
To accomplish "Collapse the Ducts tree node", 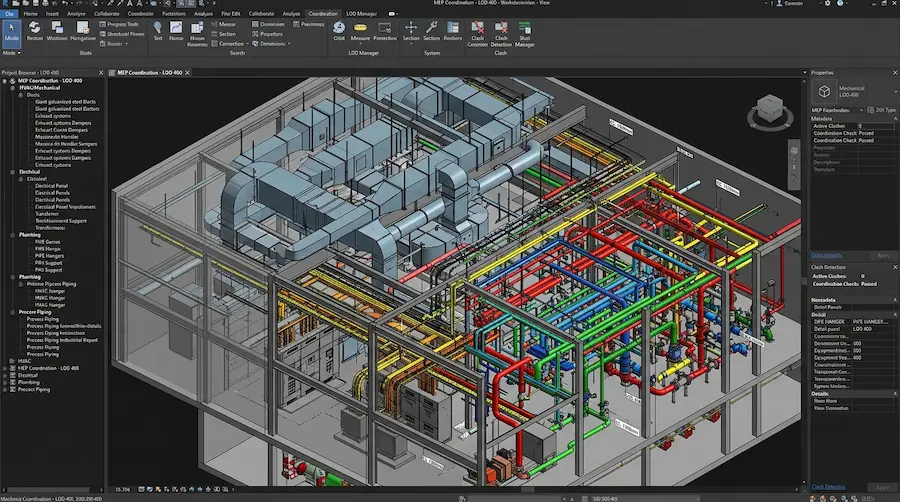I will 21,95.
